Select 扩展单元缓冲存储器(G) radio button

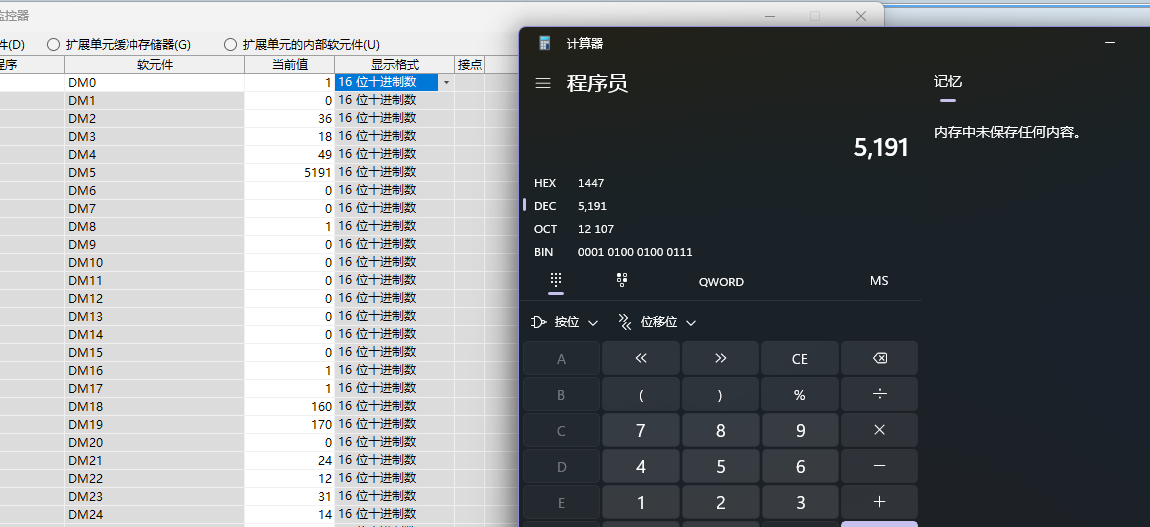click(54, 45)
